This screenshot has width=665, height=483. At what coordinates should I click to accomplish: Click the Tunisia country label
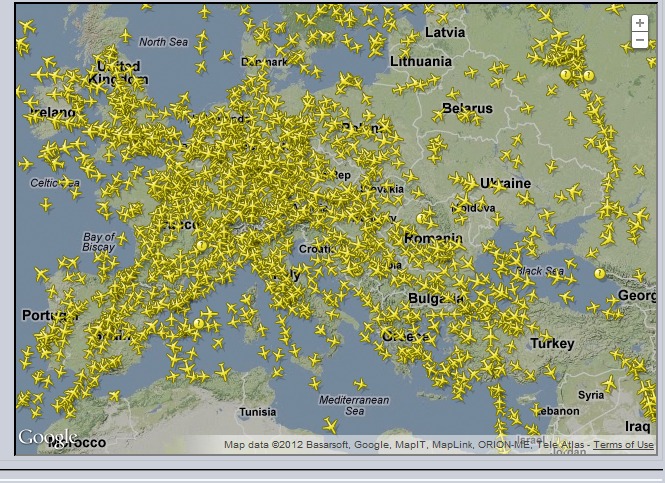click(x=257, y=412)
